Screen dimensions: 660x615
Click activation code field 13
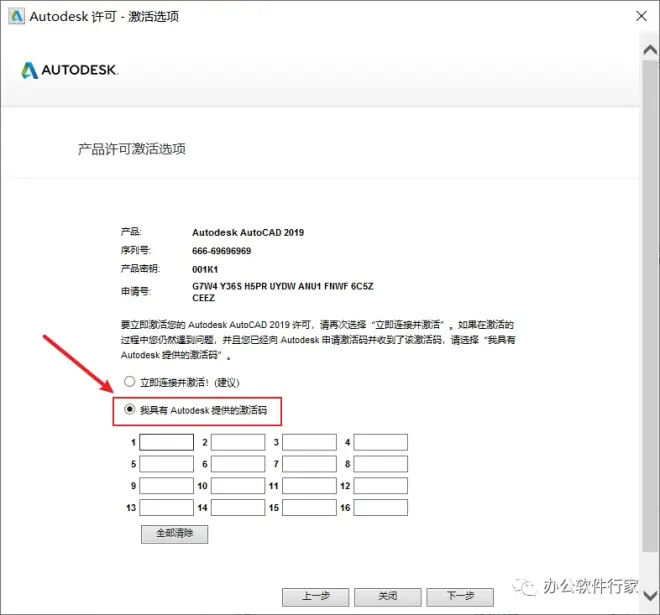click(166, 508)
